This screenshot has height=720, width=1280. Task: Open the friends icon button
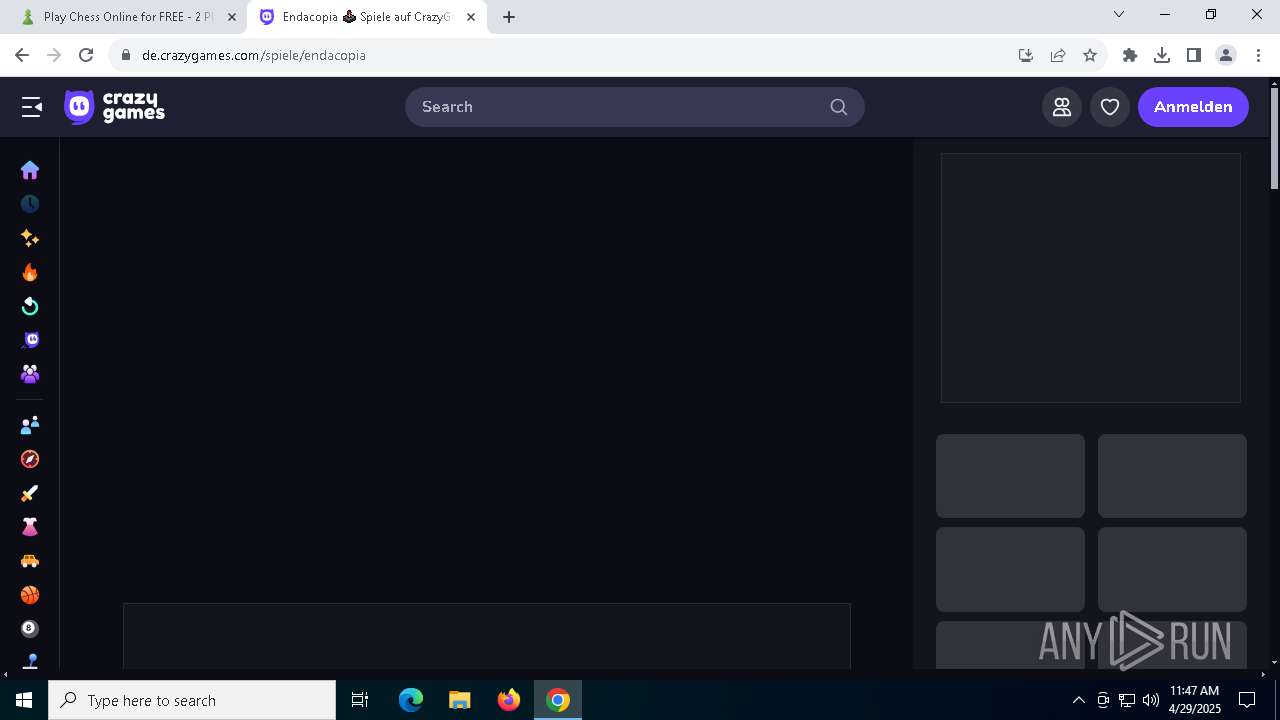[x=1062, y=107]
